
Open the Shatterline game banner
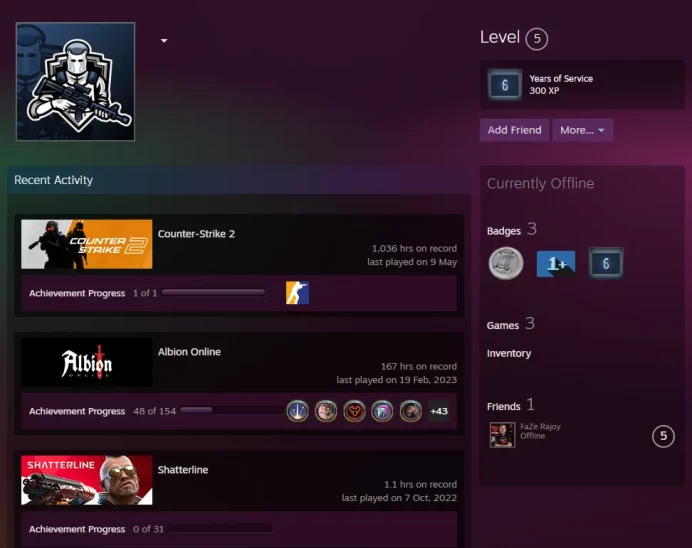click(87, 480)
